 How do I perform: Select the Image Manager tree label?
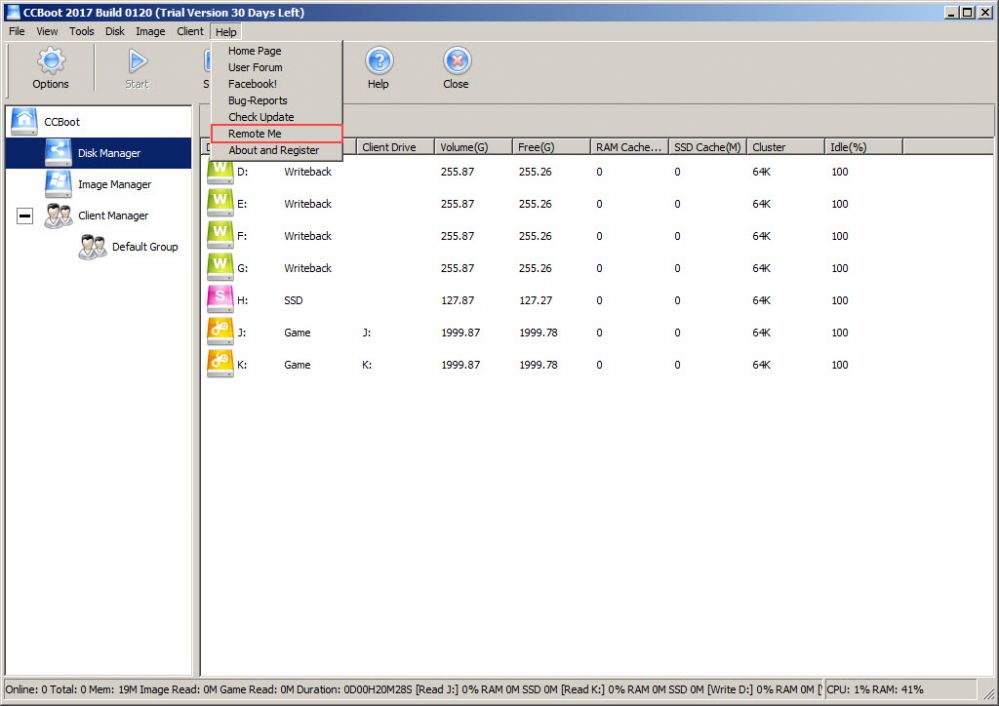coord(115,184)
